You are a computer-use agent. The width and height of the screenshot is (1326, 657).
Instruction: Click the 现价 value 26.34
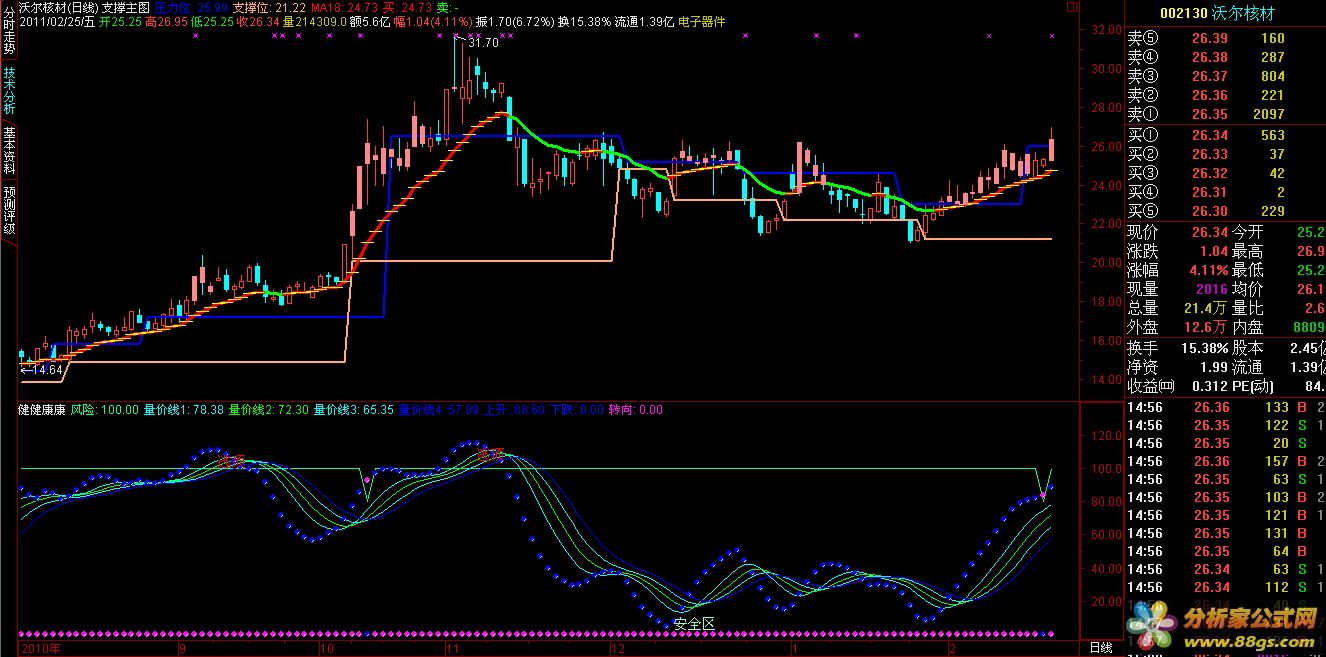click(1209, 232)
